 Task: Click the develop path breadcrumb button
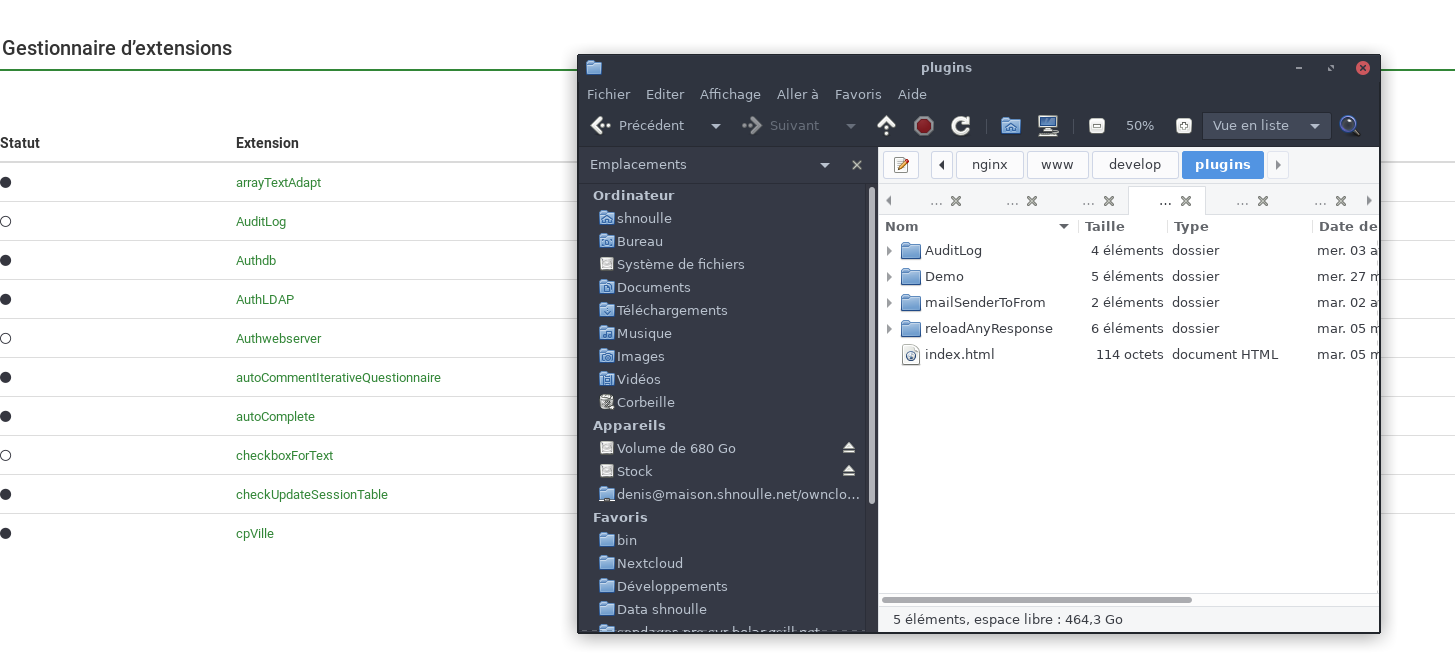pos(1135,165)
